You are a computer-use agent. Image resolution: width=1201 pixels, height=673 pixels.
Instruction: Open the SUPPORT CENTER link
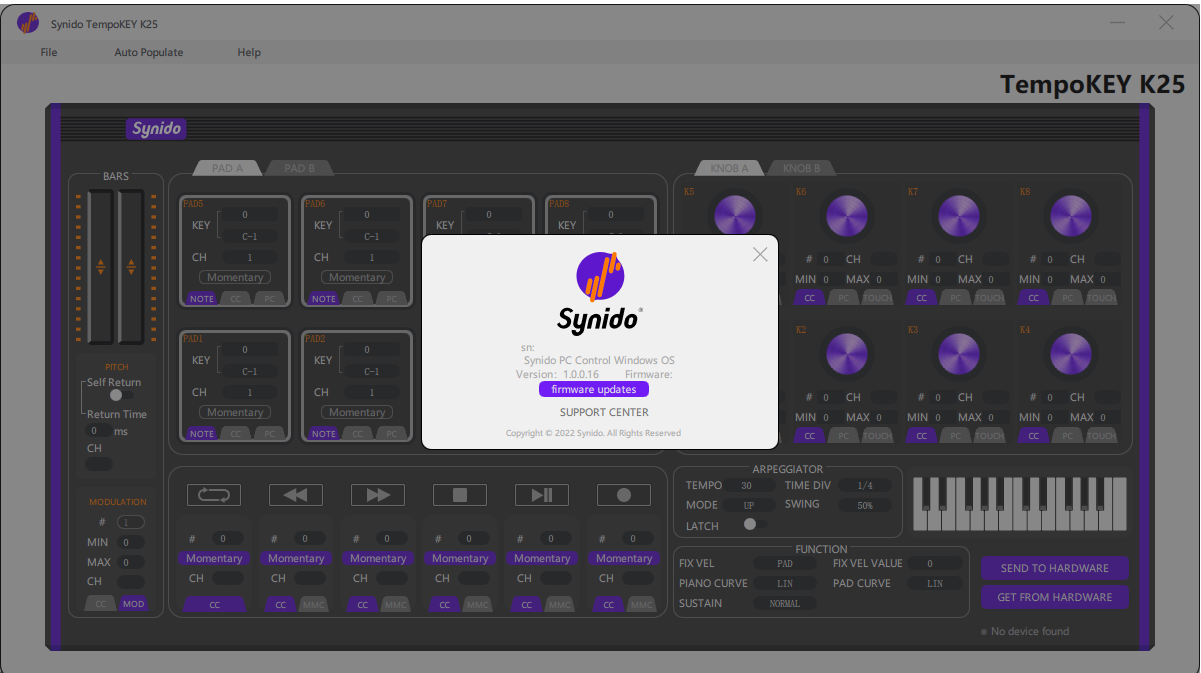coord(604,412)
